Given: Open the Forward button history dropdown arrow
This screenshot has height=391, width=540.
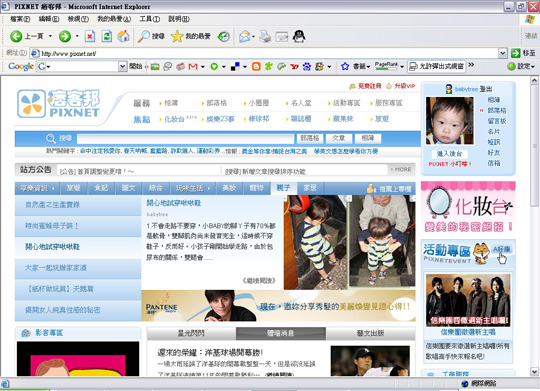Looking at the screenshot, I should 77,36.
